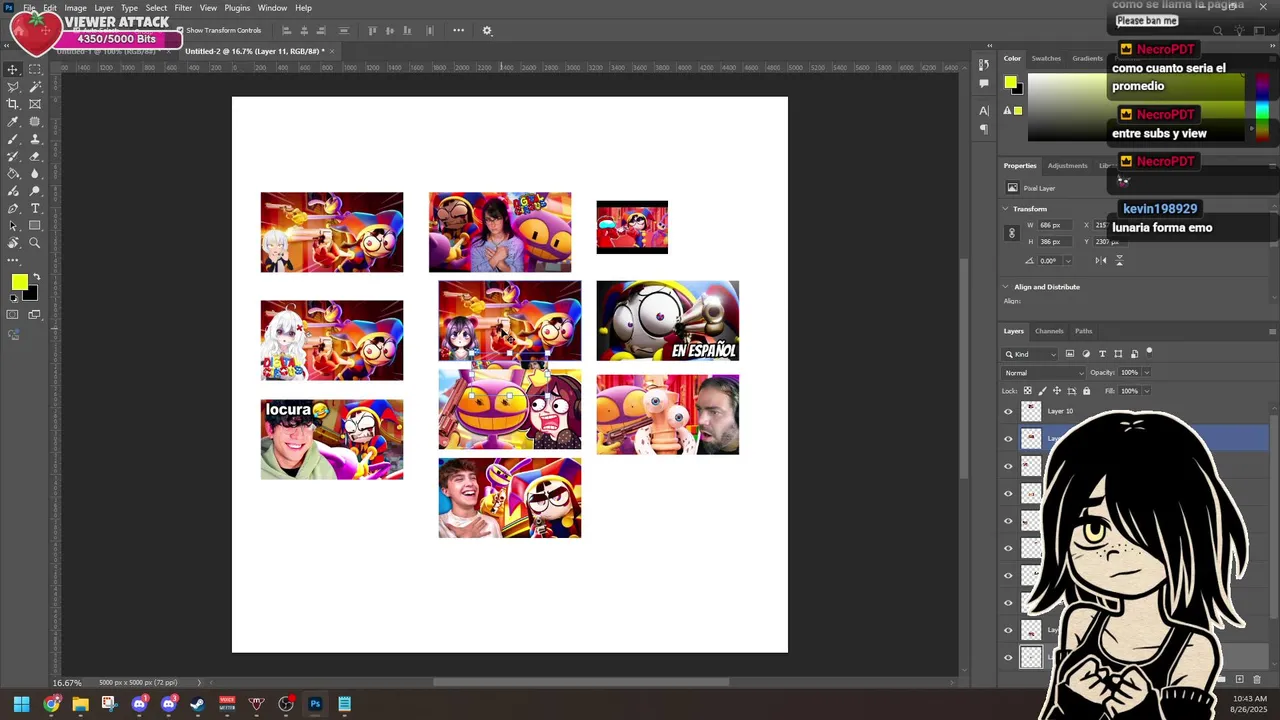The height and width of the screenshot is (720, 1280).
Task: Filter for pixel layers icon
Action: [x=1070, y=354]
